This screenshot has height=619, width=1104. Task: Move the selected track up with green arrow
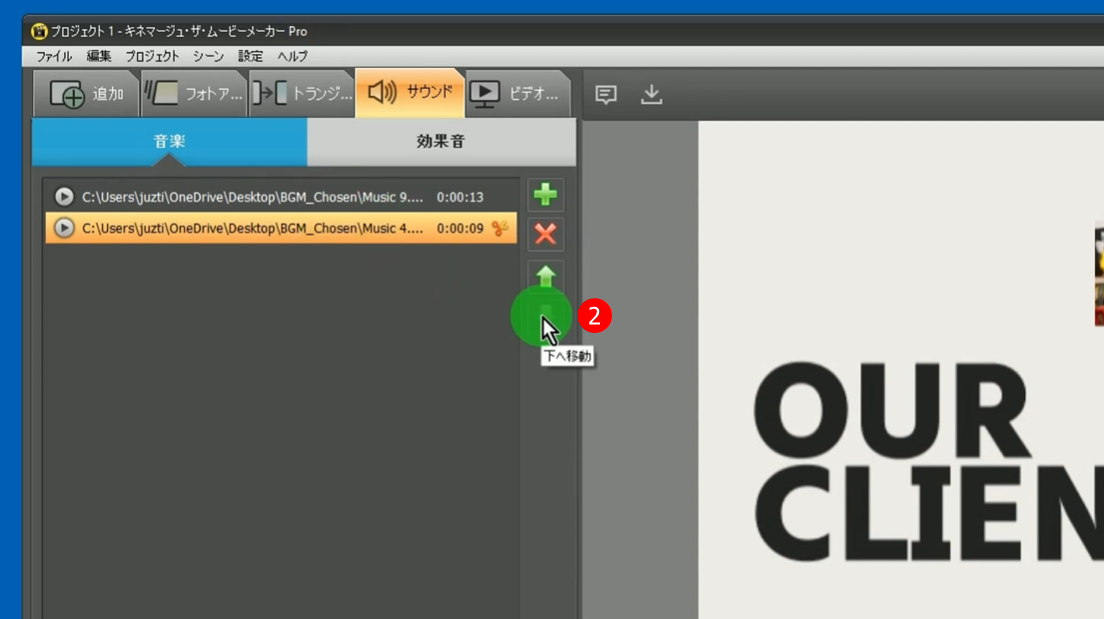[x=545, y=275]
